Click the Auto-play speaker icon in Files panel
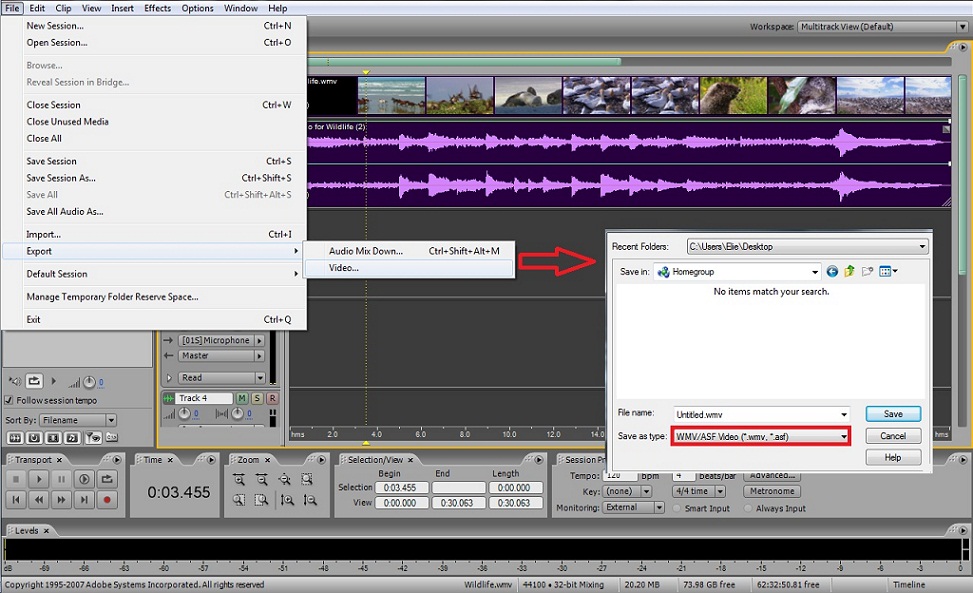The height and width of the screenshot is (593, 973). 15,381
